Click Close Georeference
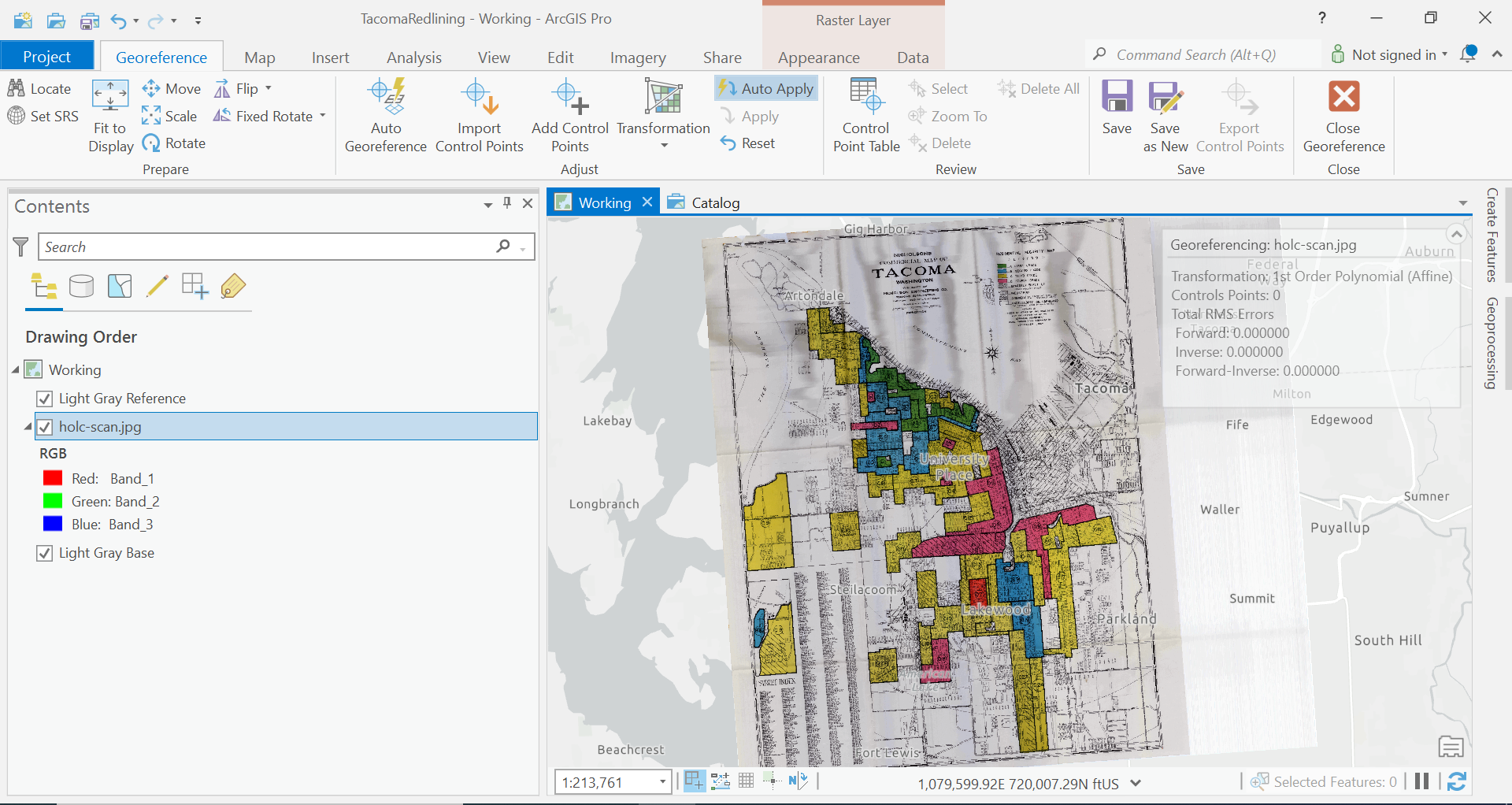This screenshot has width=1512, height=805. [x=1343, y=116]
